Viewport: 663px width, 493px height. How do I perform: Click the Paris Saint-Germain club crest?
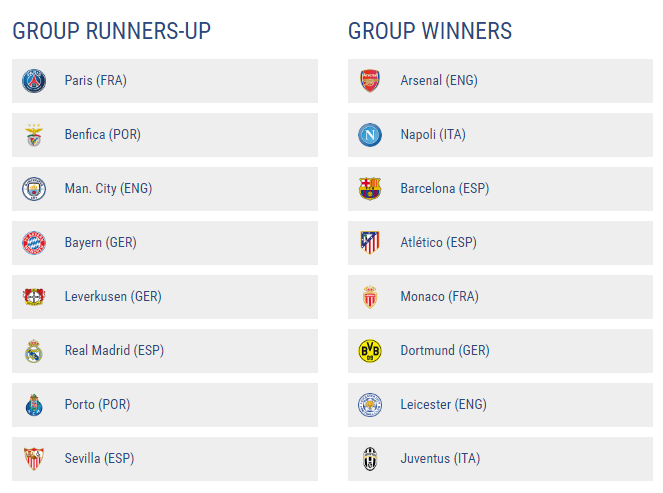(34, 81)
